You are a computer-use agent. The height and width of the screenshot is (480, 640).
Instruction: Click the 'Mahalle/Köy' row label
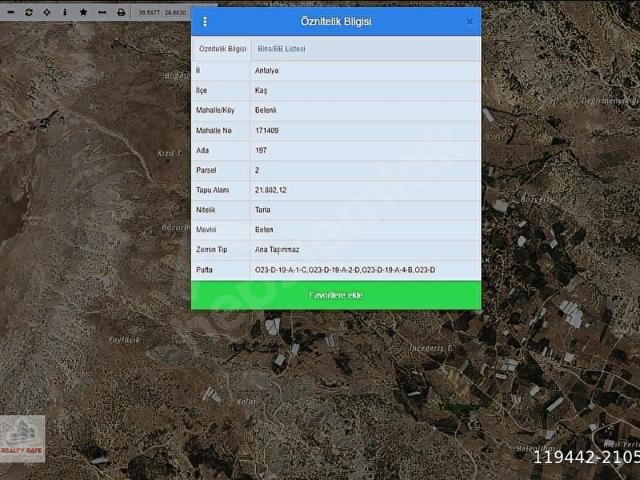coord(215,110)
